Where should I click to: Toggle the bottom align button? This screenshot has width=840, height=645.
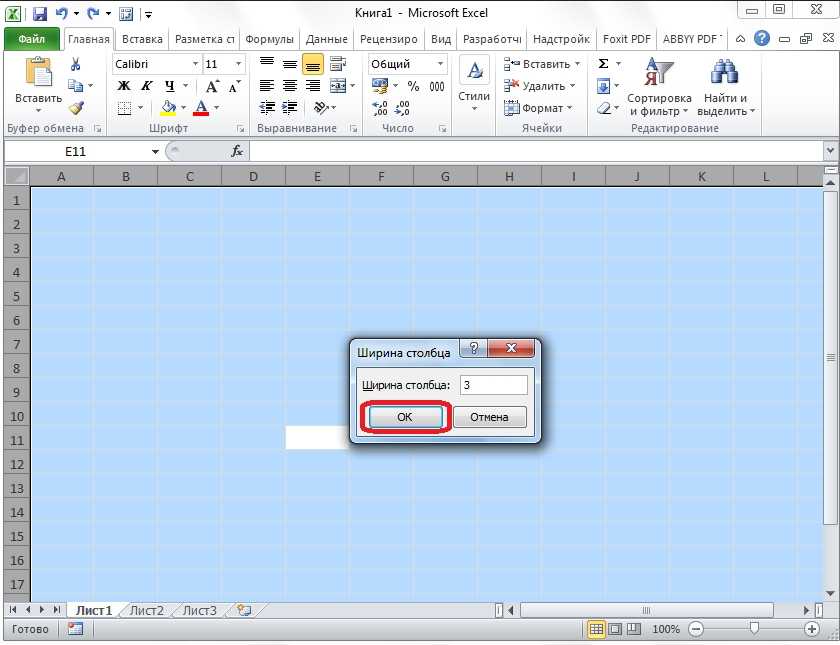click(312, 64)
